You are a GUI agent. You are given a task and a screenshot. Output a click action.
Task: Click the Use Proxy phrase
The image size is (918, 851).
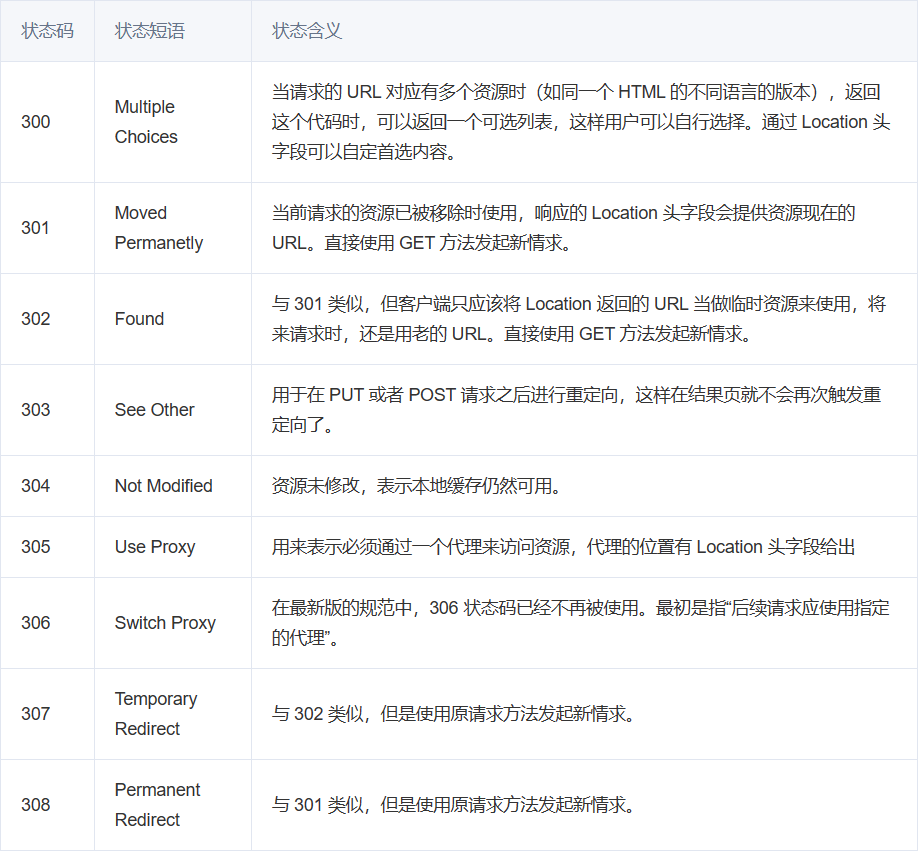click(x=154, y=547)
